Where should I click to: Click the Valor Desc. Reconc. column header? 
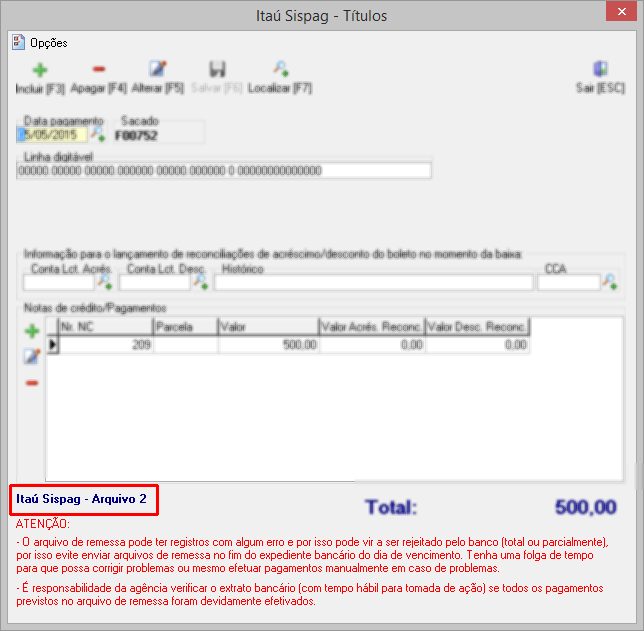(x=477, y=327)
